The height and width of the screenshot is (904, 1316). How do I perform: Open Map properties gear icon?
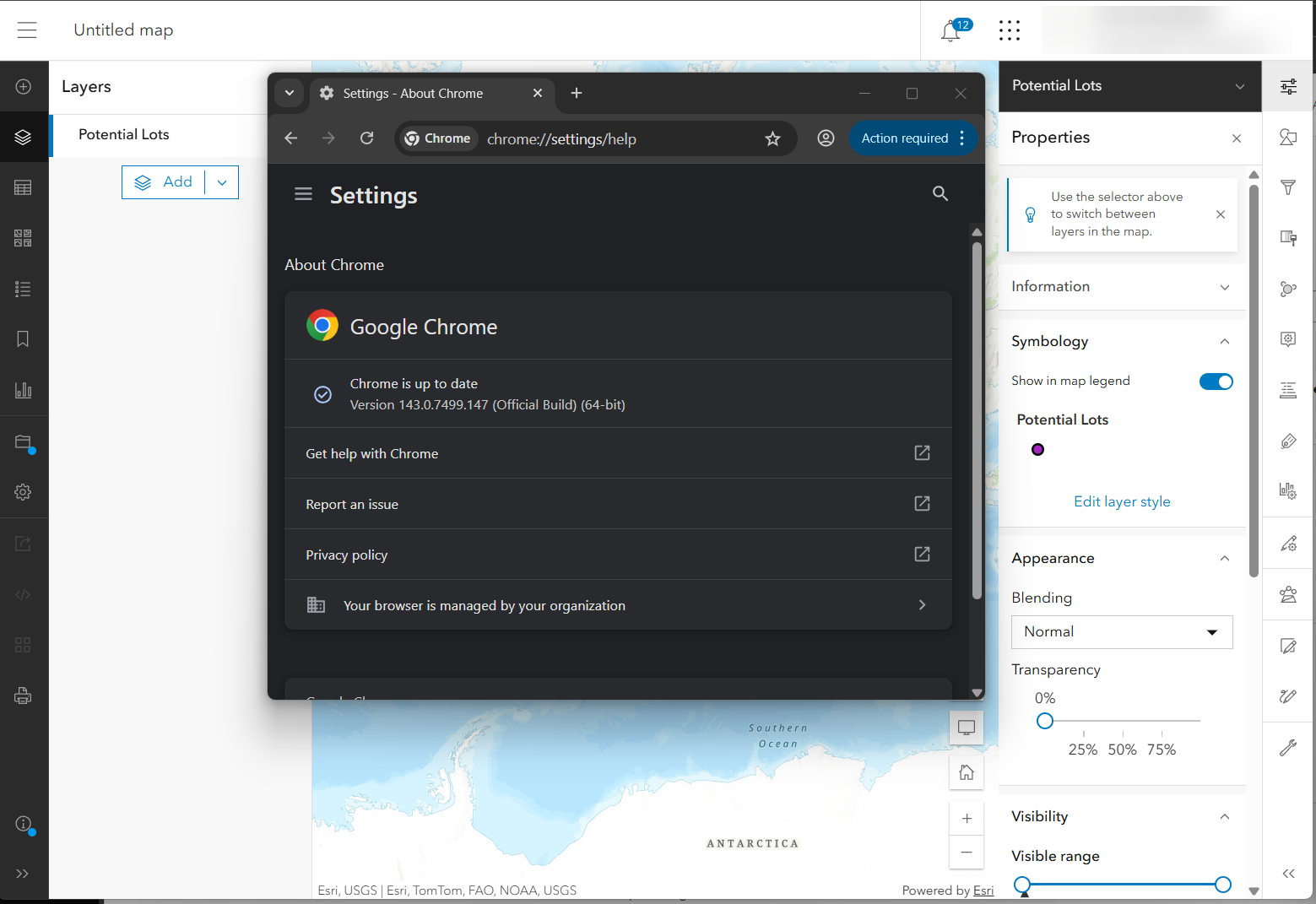click(24, 492)
